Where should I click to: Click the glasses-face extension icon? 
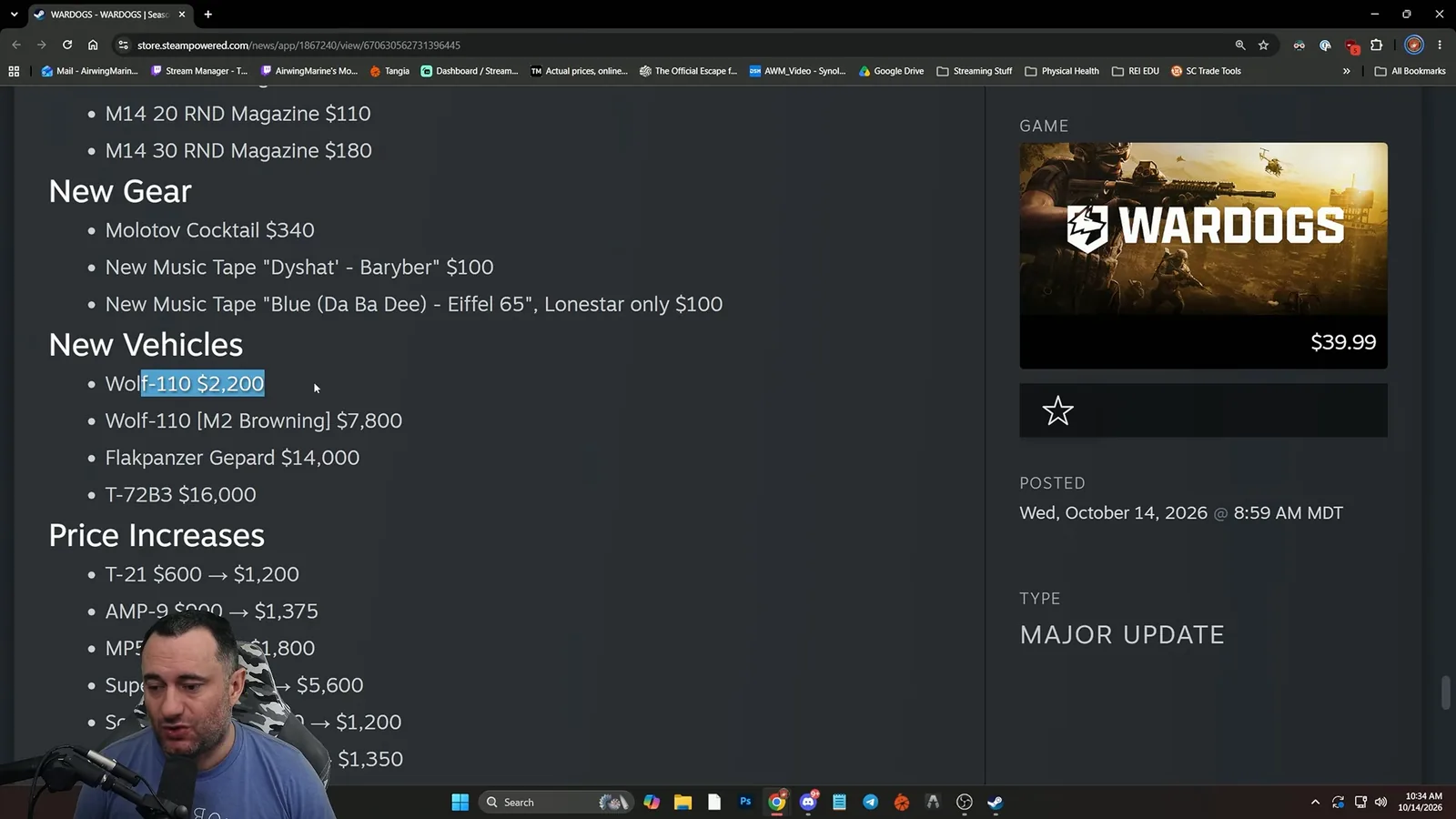1299,45
